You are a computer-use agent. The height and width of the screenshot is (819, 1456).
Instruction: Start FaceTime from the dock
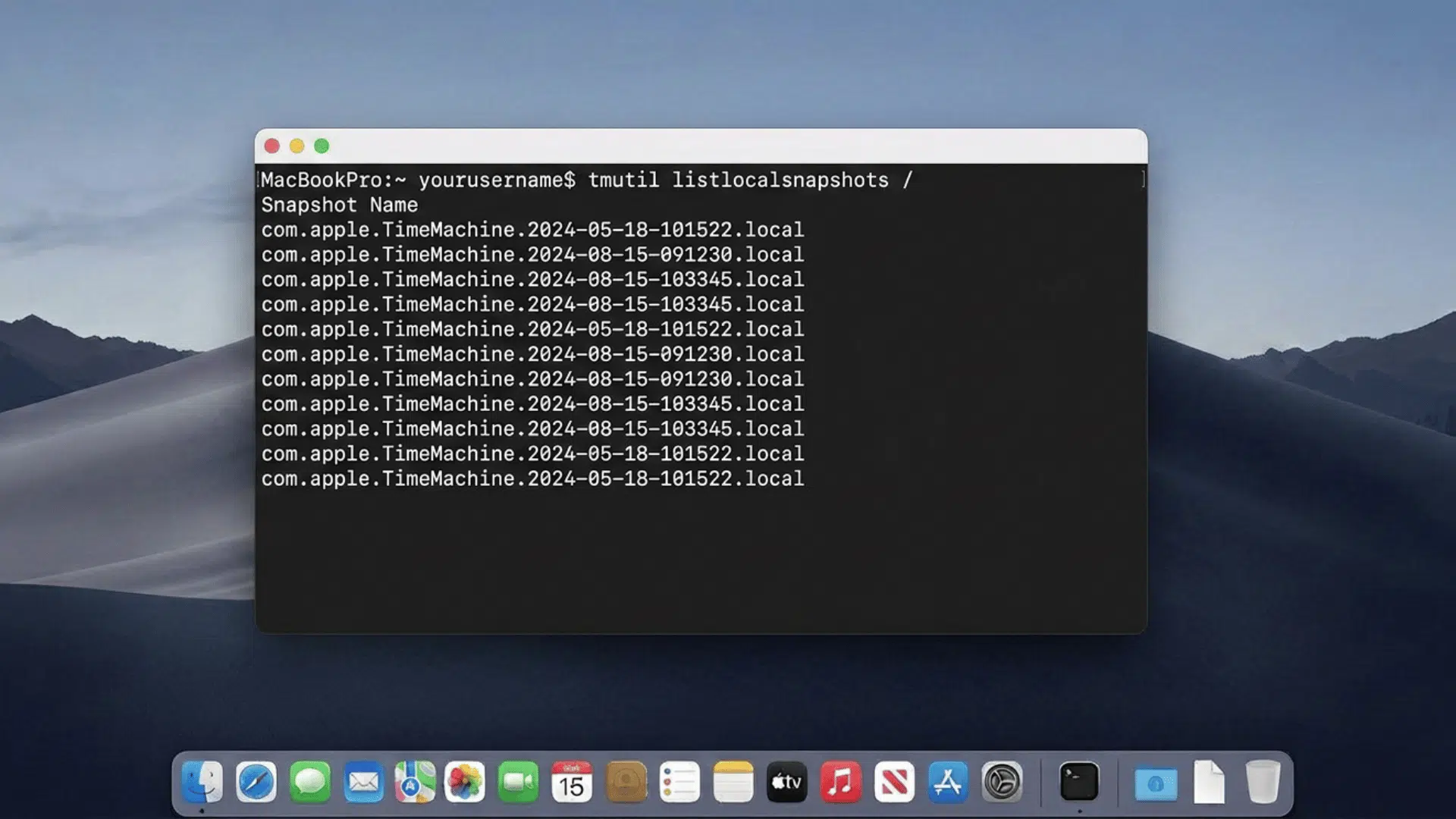519,782
